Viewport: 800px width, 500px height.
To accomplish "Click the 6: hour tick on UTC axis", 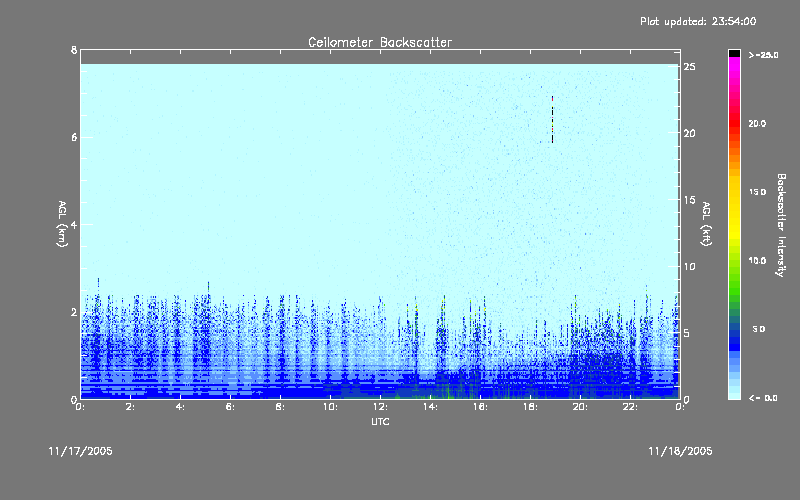I will point(231,407).
